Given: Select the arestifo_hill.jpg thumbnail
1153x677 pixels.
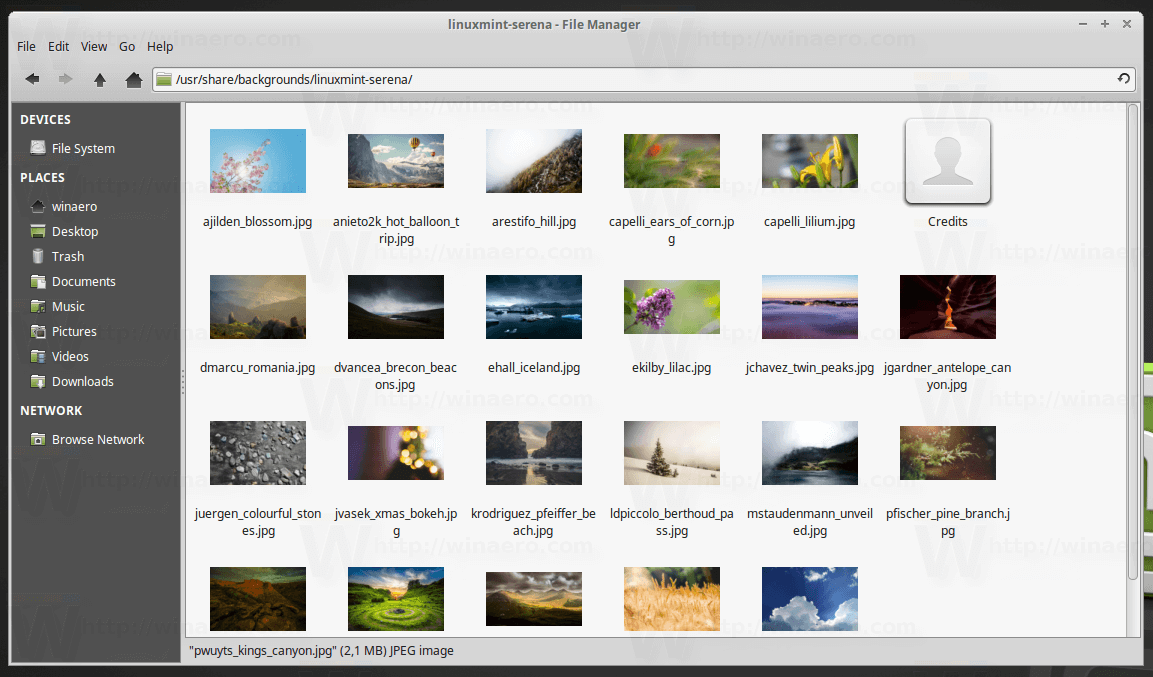Looking at the screenshot, I should point(534,161).
